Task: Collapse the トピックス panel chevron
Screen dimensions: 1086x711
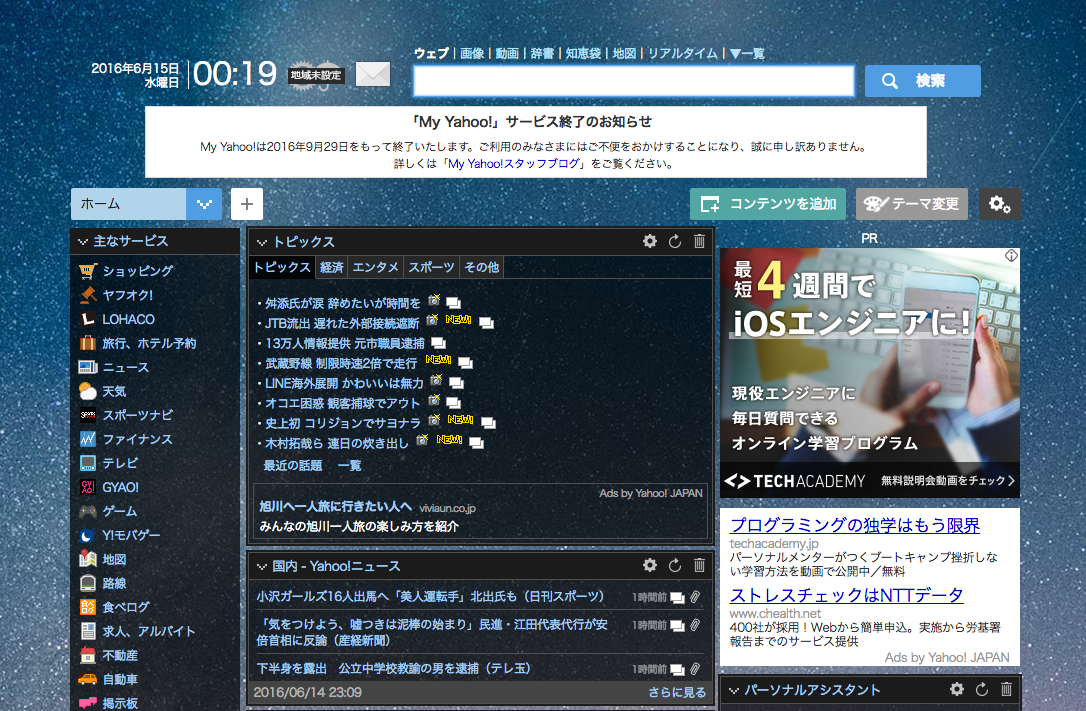Action: (262, 242)
